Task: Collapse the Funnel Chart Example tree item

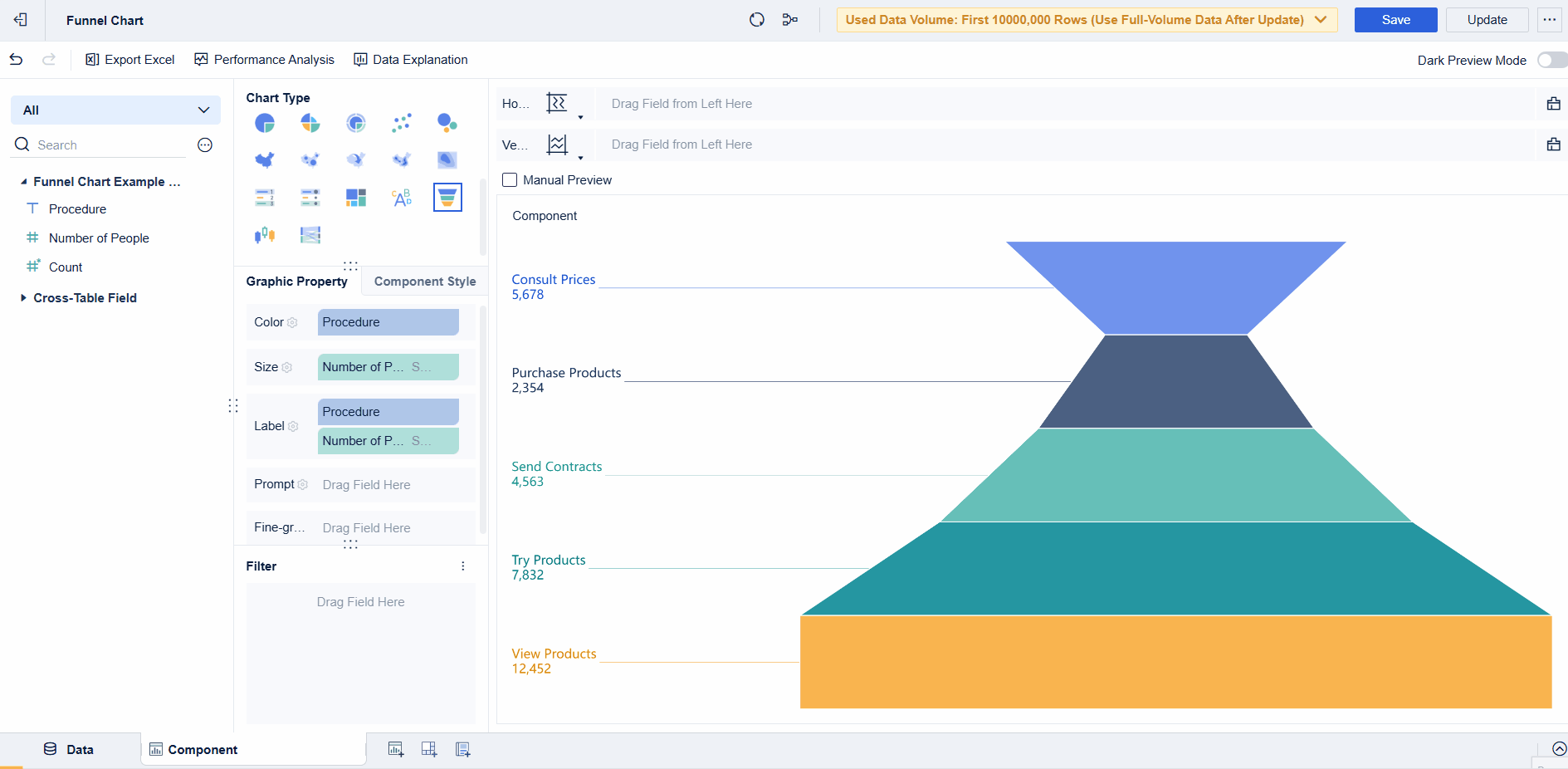Action: [x=23, y=181]
